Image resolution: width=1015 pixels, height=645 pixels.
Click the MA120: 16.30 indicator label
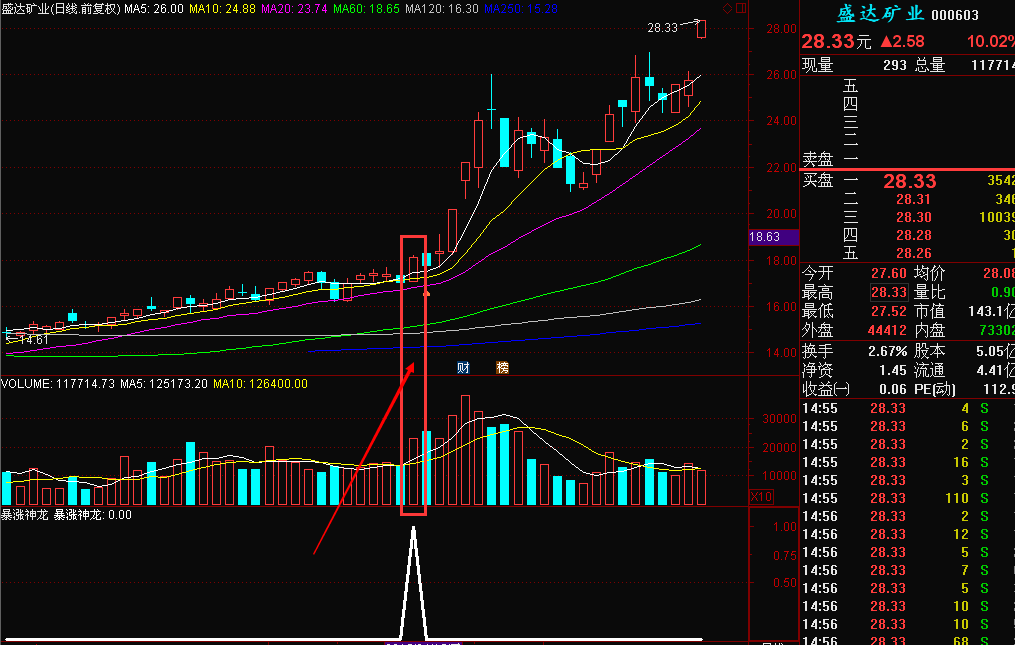tap(441, 9)
